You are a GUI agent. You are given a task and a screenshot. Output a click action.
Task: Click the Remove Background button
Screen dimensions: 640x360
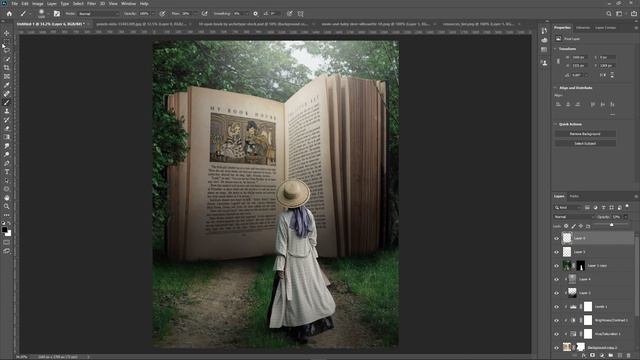coord(585,134)
